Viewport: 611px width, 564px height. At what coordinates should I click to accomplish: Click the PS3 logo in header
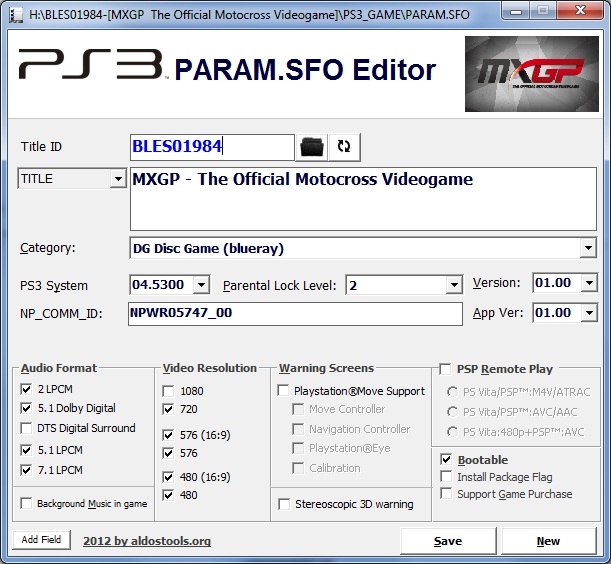(x=90, y=64)
